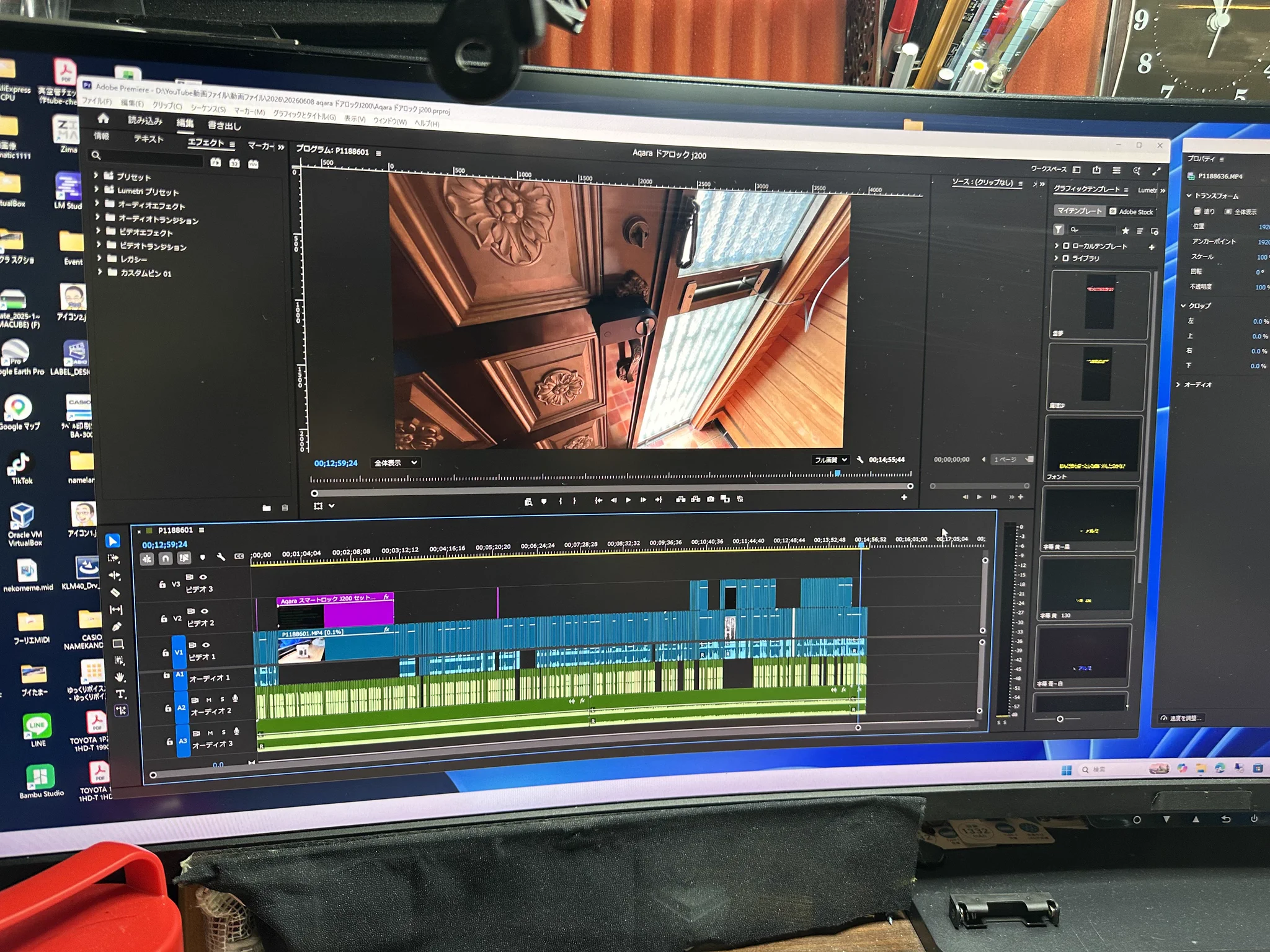Select the Rectangle tool

point(118,644)
